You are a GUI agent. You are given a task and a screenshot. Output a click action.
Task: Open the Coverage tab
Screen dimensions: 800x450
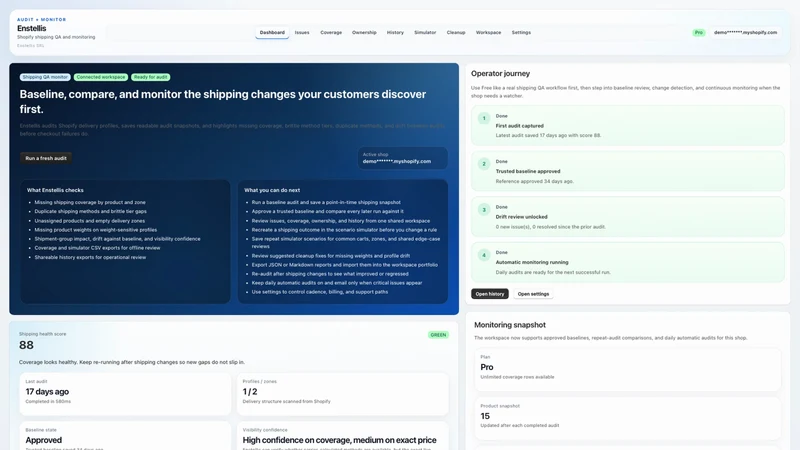[331, 33]
